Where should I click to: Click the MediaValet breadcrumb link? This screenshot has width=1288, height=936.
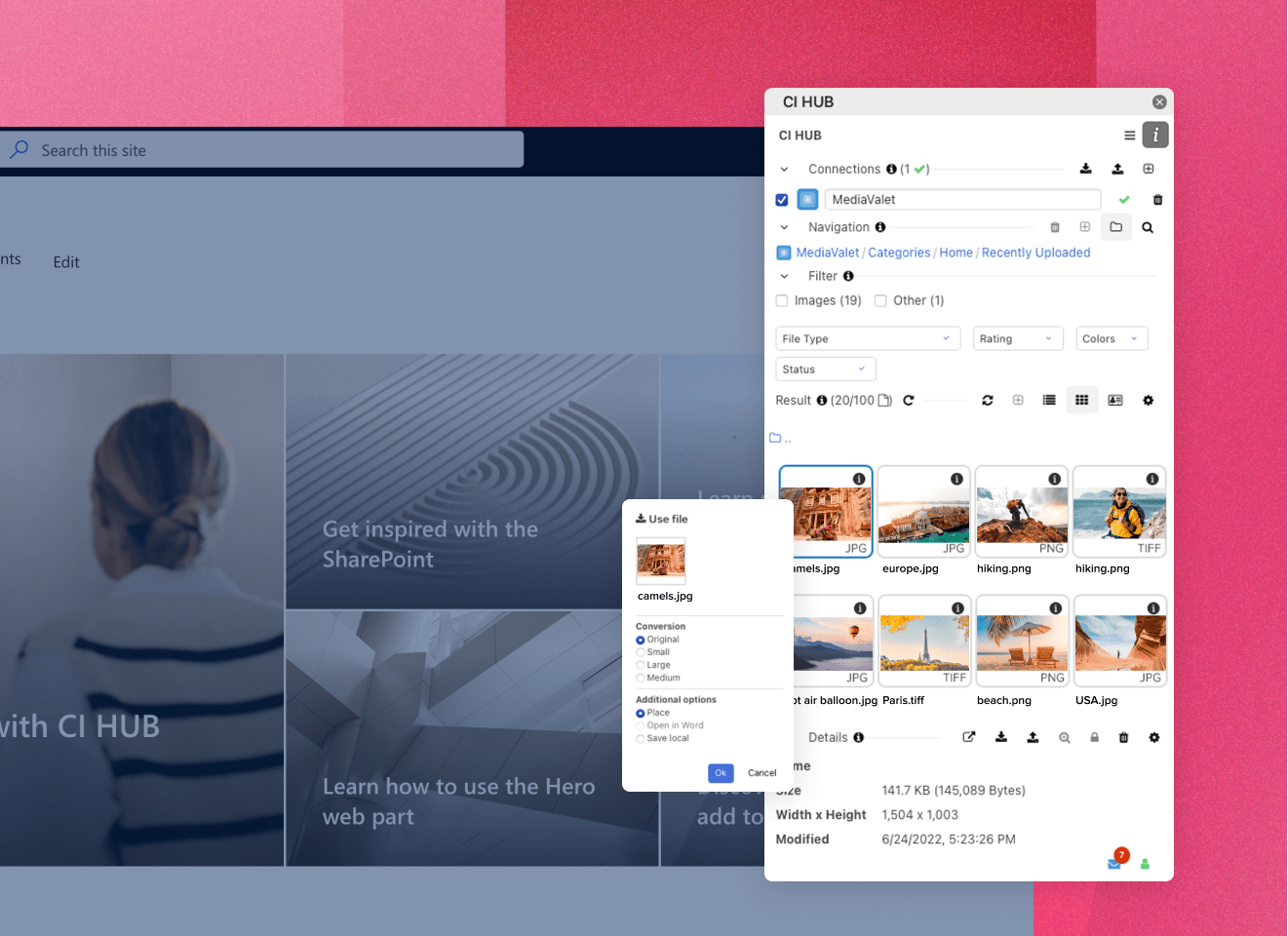(828, 253)
